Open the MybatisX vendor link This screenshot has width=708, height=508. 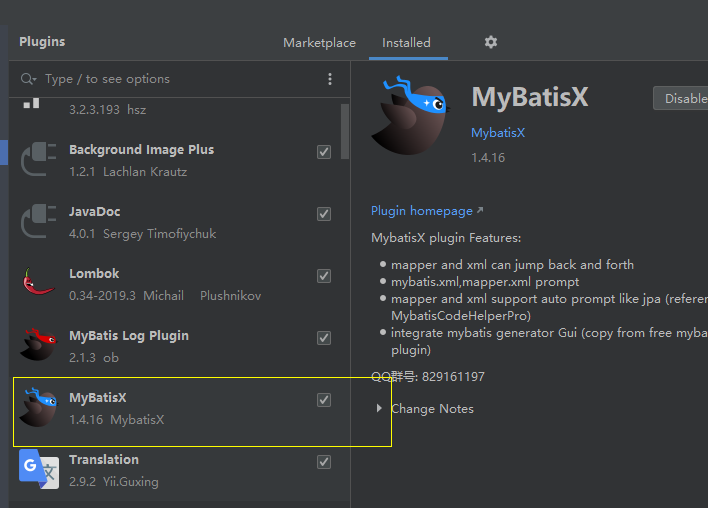click(498, 133)
